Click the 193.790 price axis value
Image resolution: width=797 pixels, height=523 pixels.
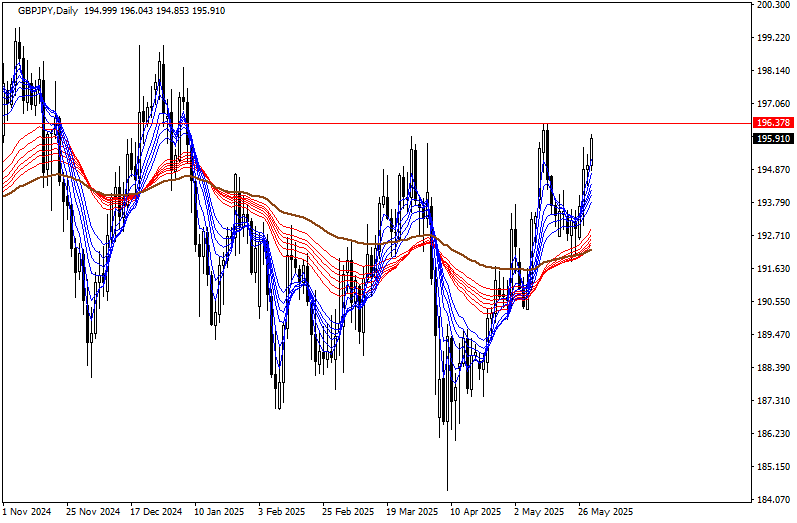(774, 203)
